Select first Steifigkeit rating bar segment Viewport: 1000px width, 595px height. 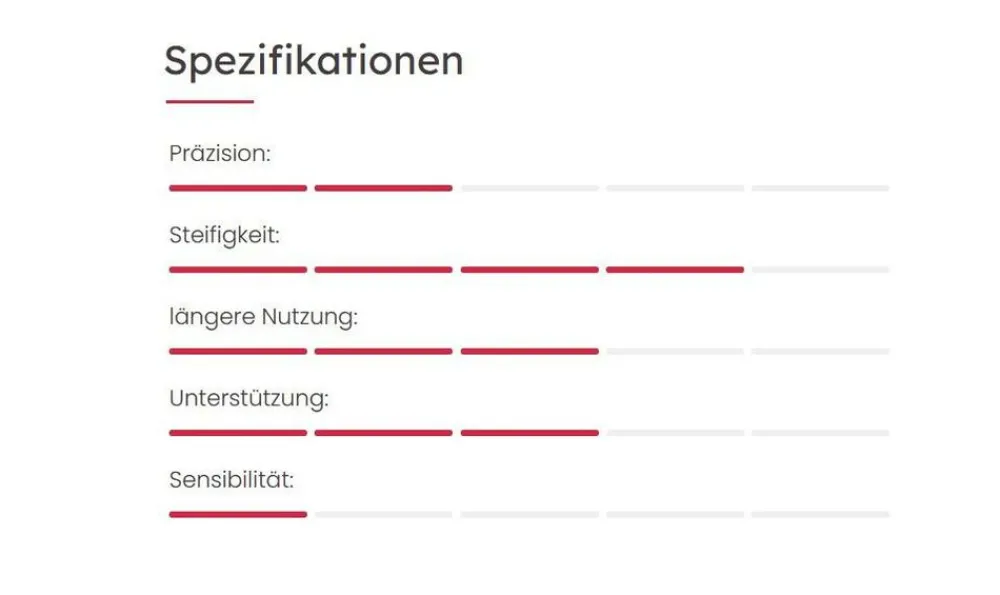pyautogui.click(x=238, y=269)
